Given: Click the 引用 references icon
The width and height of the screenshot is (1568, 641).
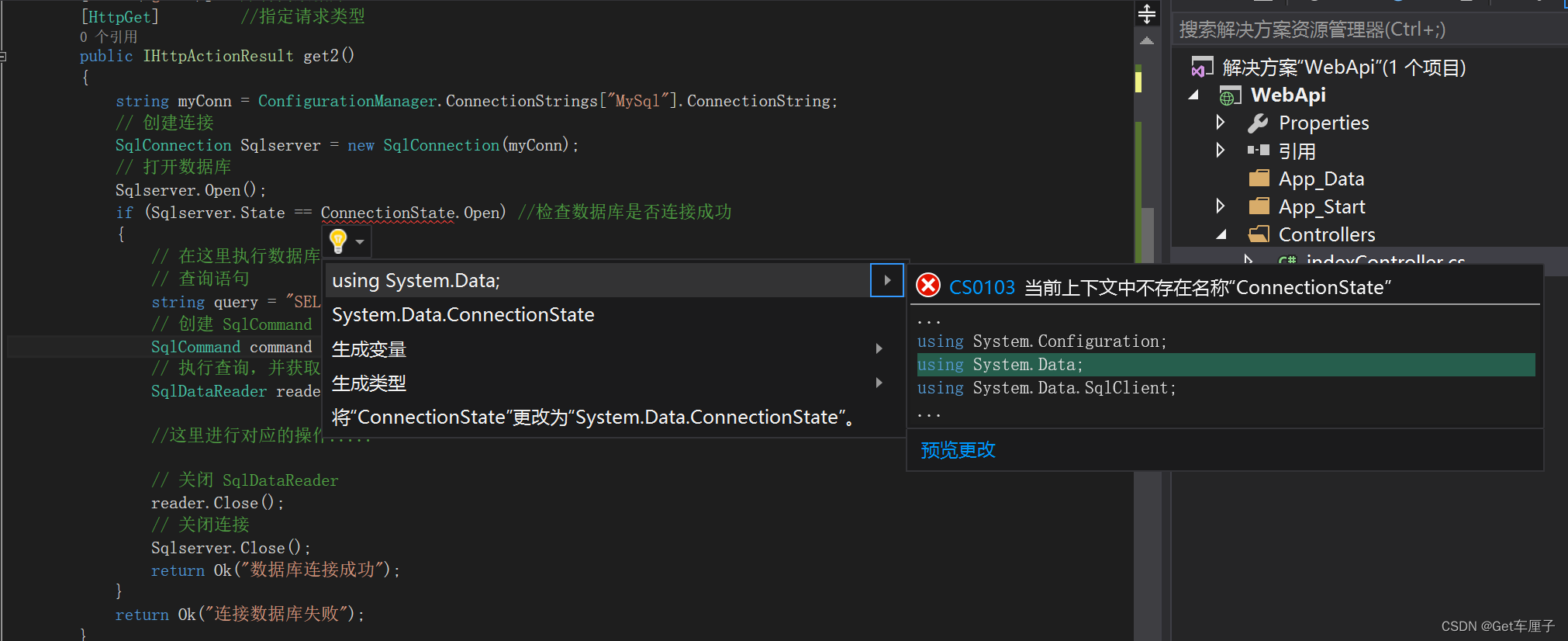Looking at the screenshot, I should coord(1258,150).
